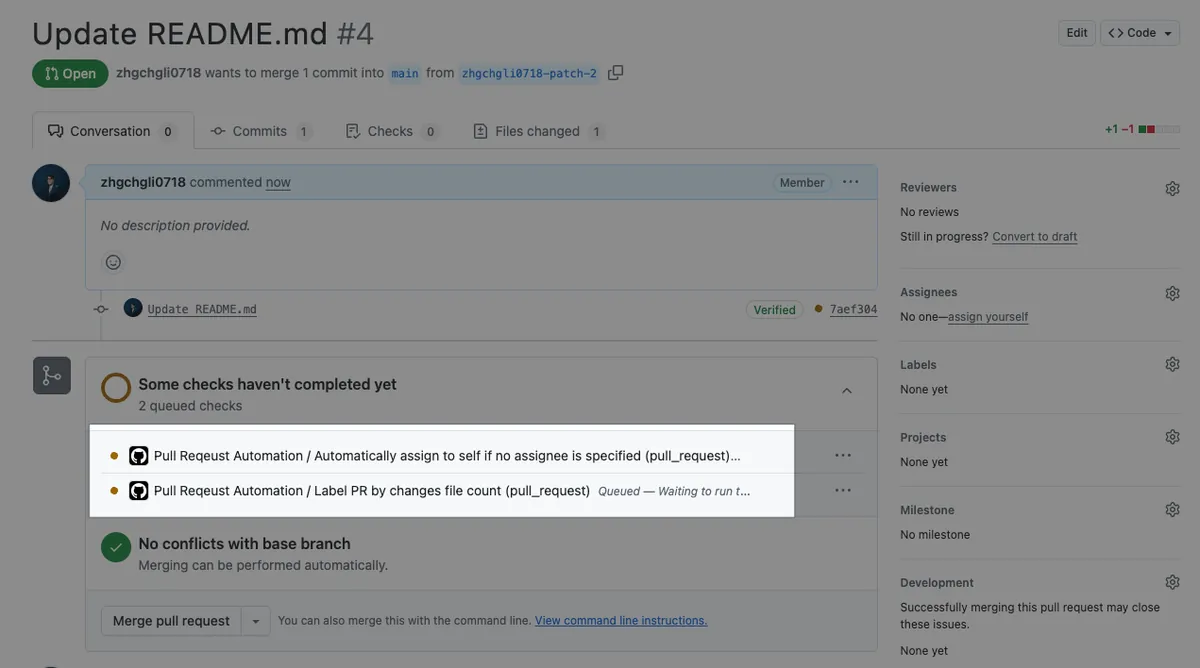This screenshot has width=1200, height=668.
Task: Open the Checks tab
Action: 390,131
